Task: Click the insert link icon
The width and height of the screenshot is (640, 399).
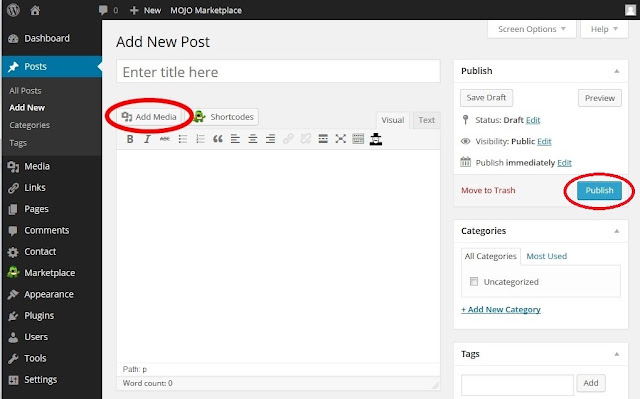Action: pos(288,139)
